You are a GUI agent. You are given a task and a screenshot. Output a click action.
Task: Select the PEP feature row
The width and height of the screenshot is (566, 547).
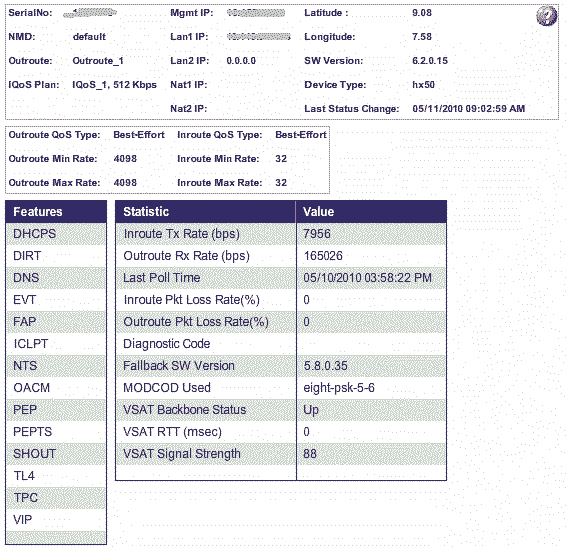pyautogui.click(x=56, y=410)
